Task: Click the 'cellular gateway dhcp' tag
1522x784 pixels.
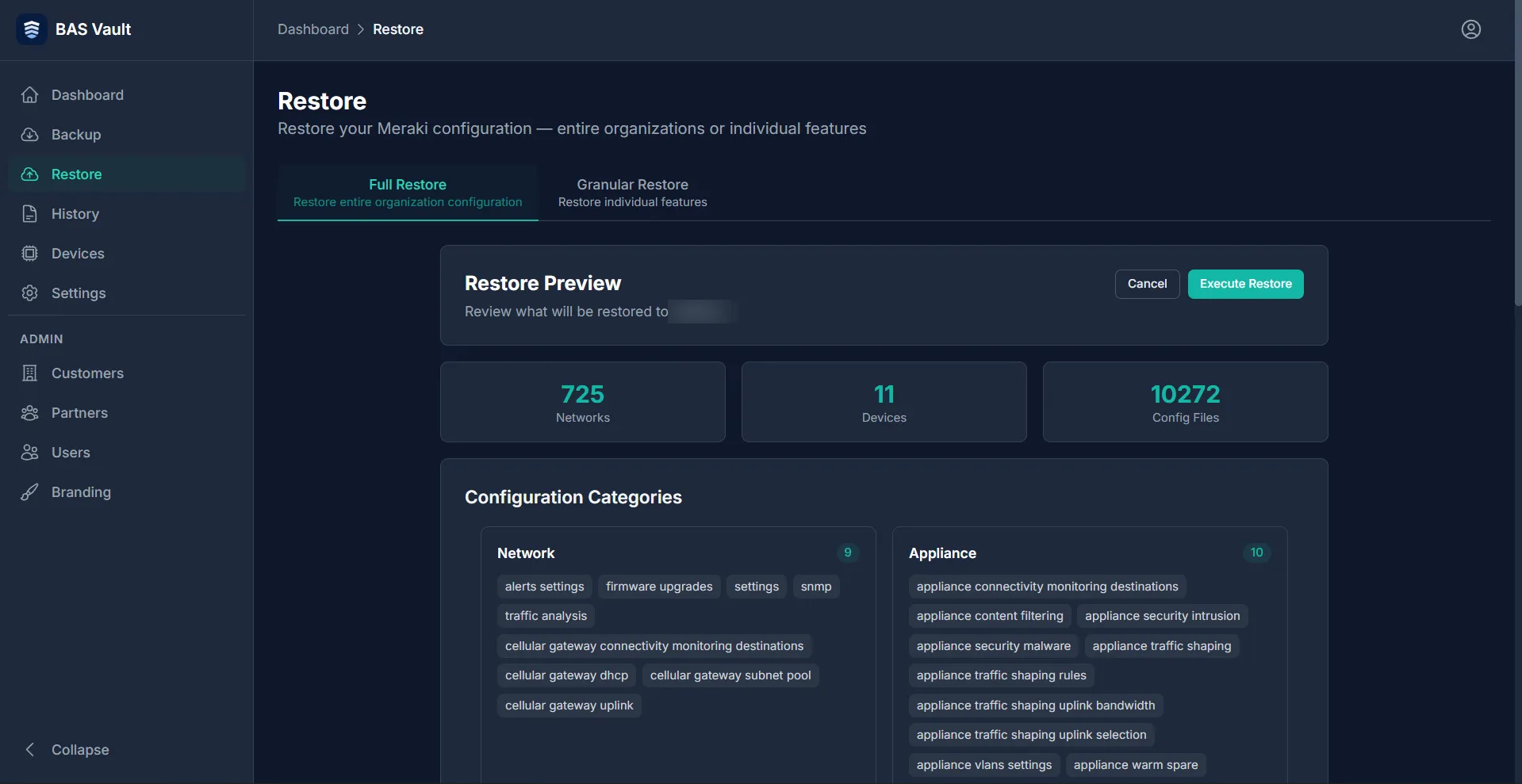Action: point(566,675)
